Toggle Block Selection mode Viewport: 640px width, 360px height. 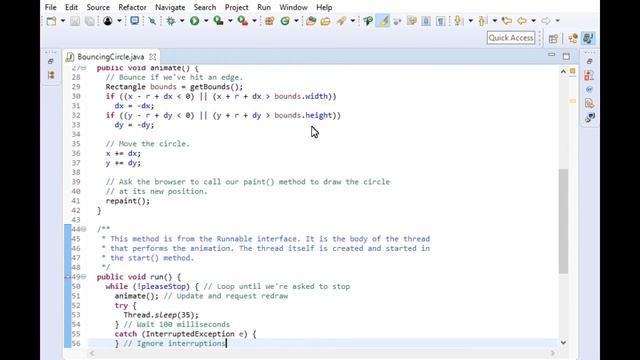(x=426, y=21)
